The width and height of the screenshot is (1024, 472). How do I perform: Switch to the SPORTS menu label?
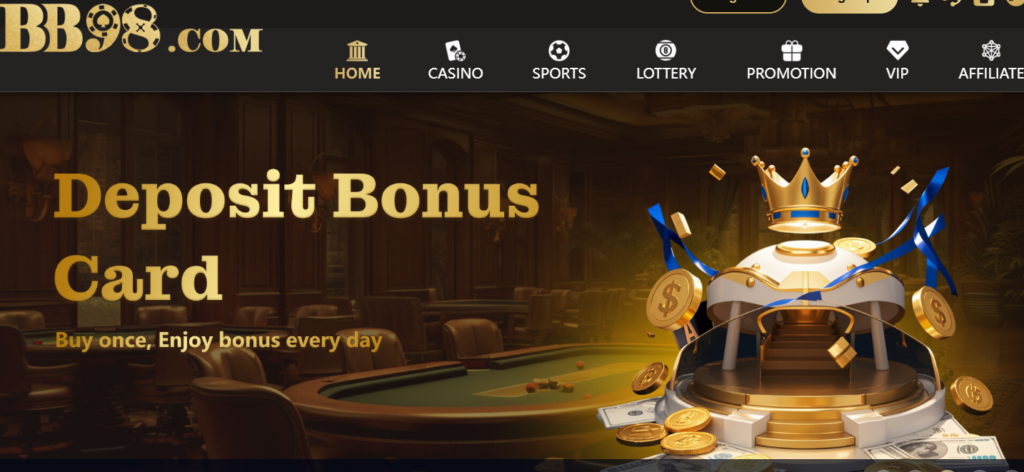pyautogui.click(x=559, y=74)
